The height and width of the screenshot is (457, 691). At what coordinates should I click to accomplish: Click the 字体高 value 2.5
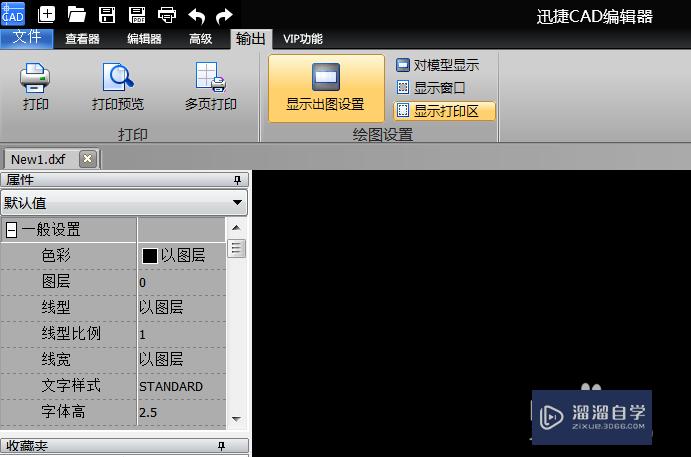182,412
